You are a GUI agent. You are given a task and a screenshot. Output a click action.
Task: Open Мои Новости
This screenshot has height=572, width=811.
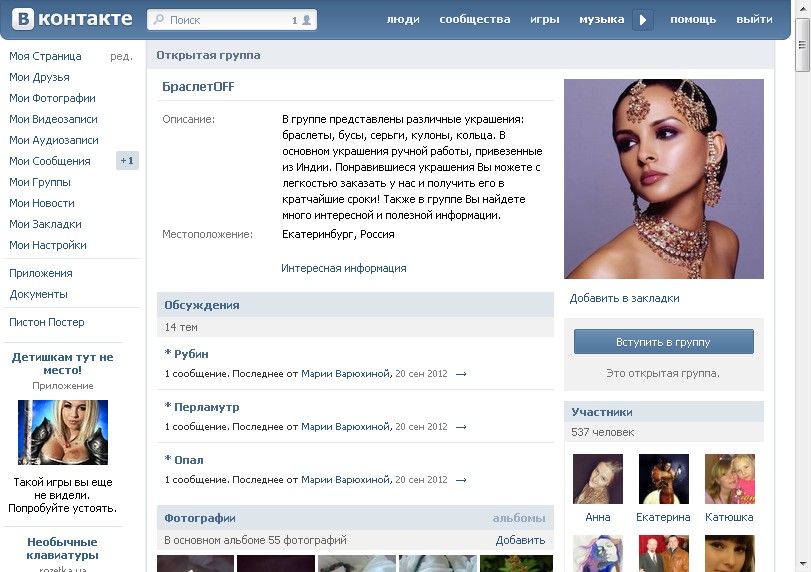click(42, 203)
